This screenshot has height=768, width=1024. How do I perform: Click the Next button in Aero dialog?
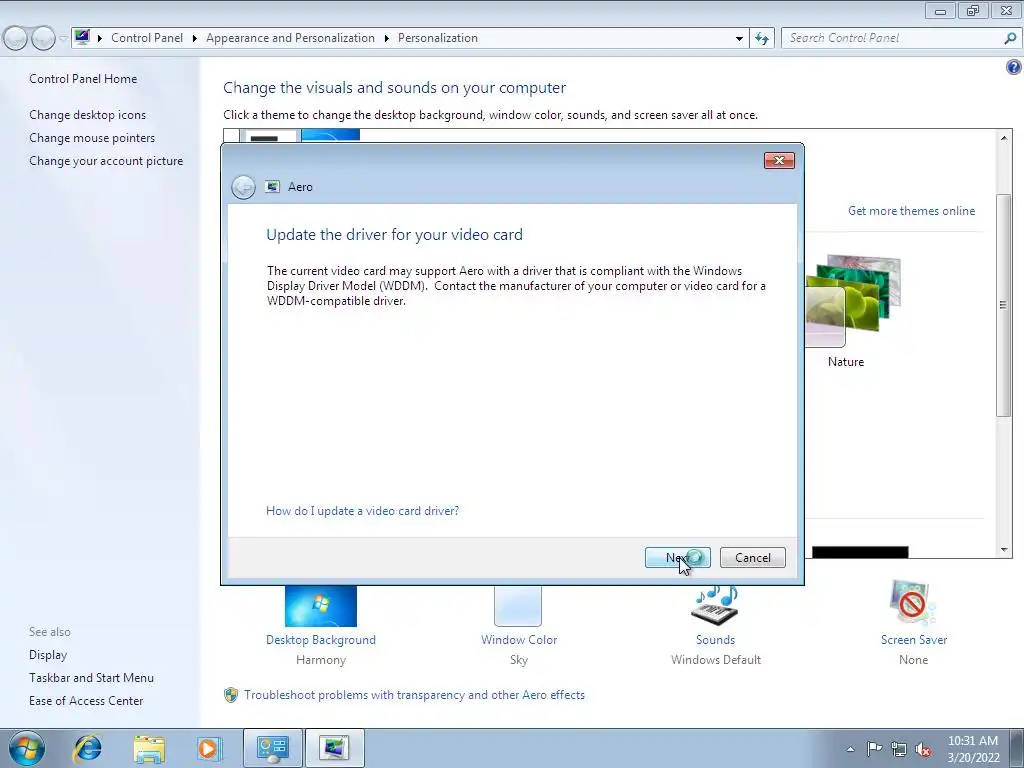tap(677, 558)
